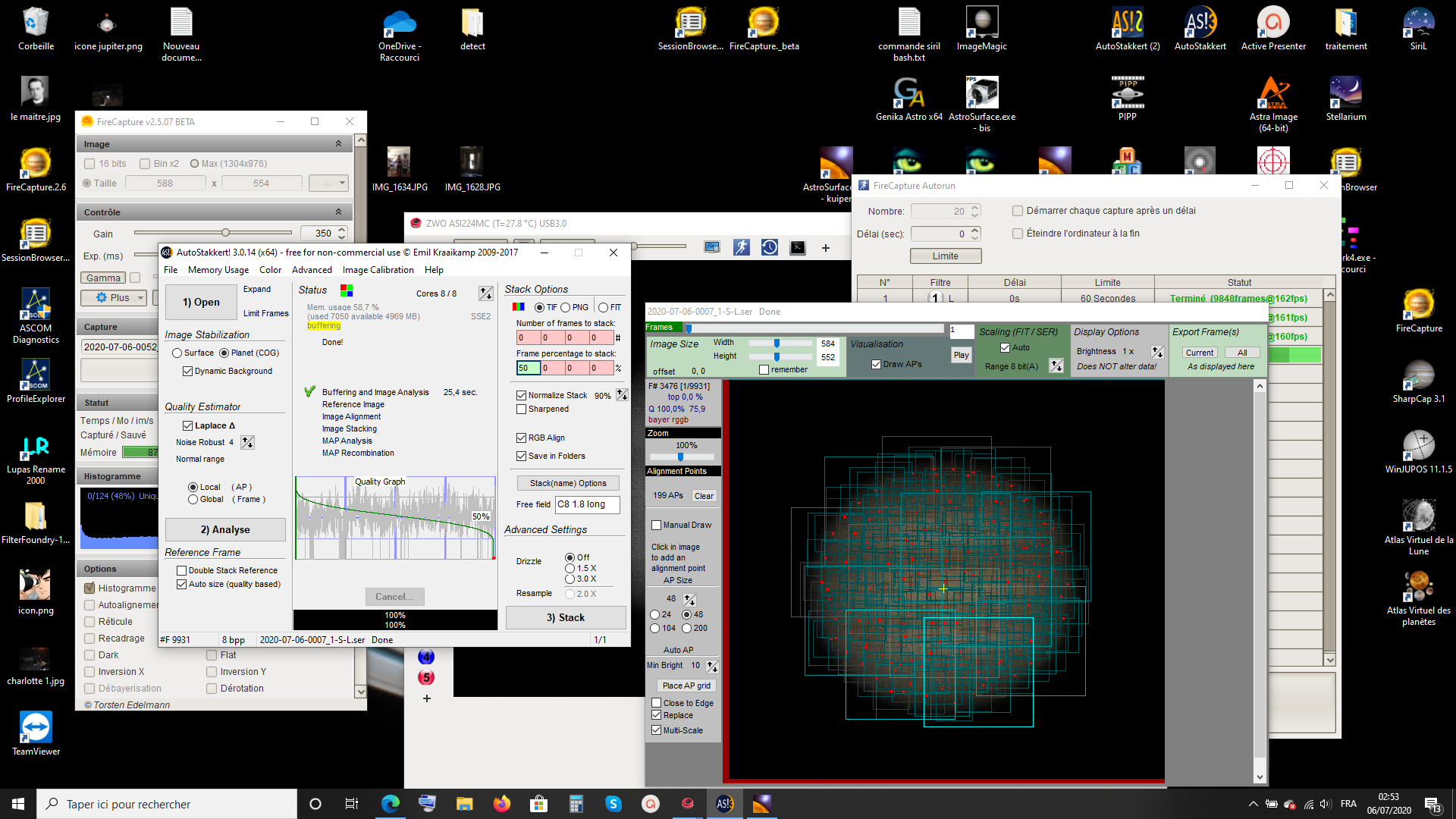Click the Place AP grid button

click(686, 686)
